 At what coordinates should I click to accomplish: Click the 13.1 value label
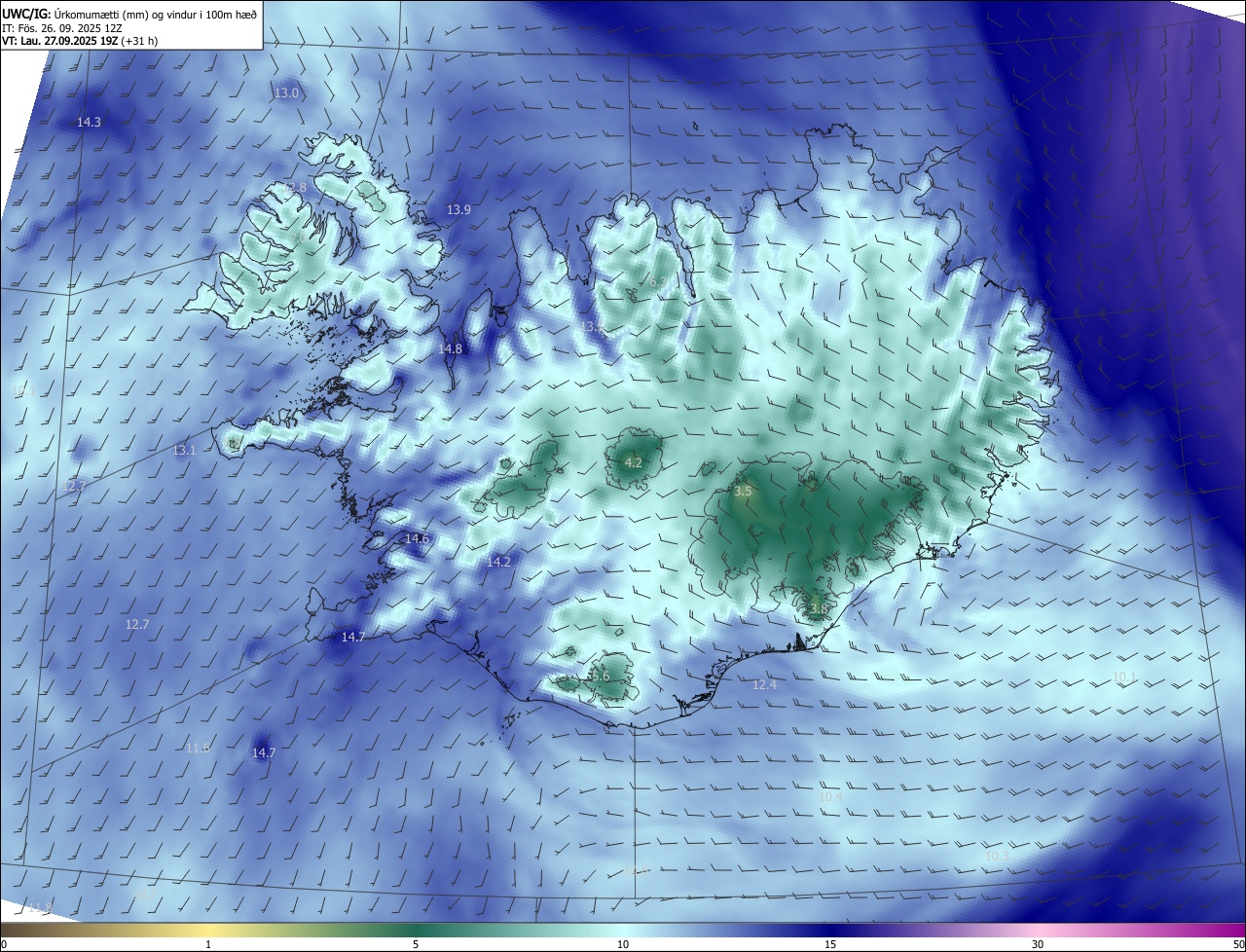coord(184,451)
